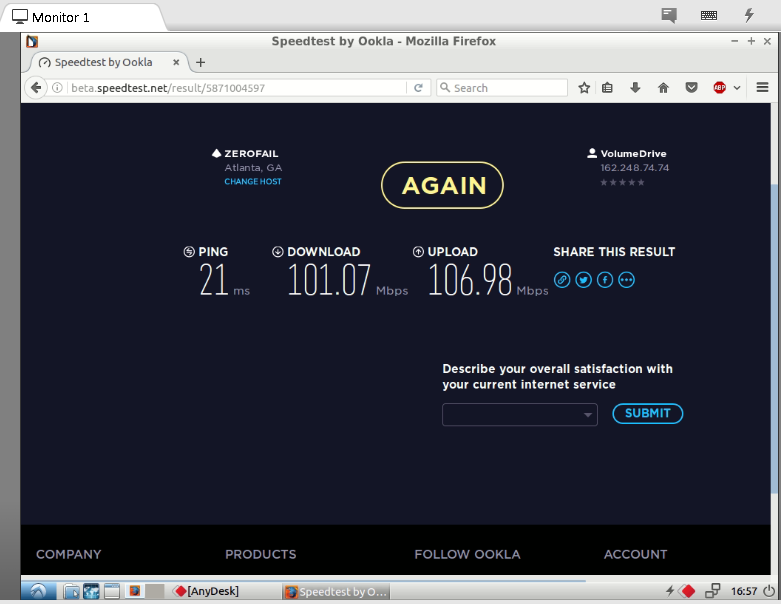
Task: Click the CHANGE HOST link
Action: point(253,182)
